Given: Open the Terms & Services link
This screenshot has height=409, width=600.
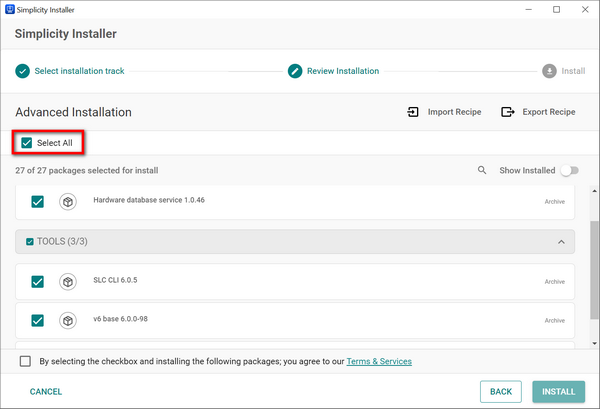Looking at the screenshot, I should (379, 362).
